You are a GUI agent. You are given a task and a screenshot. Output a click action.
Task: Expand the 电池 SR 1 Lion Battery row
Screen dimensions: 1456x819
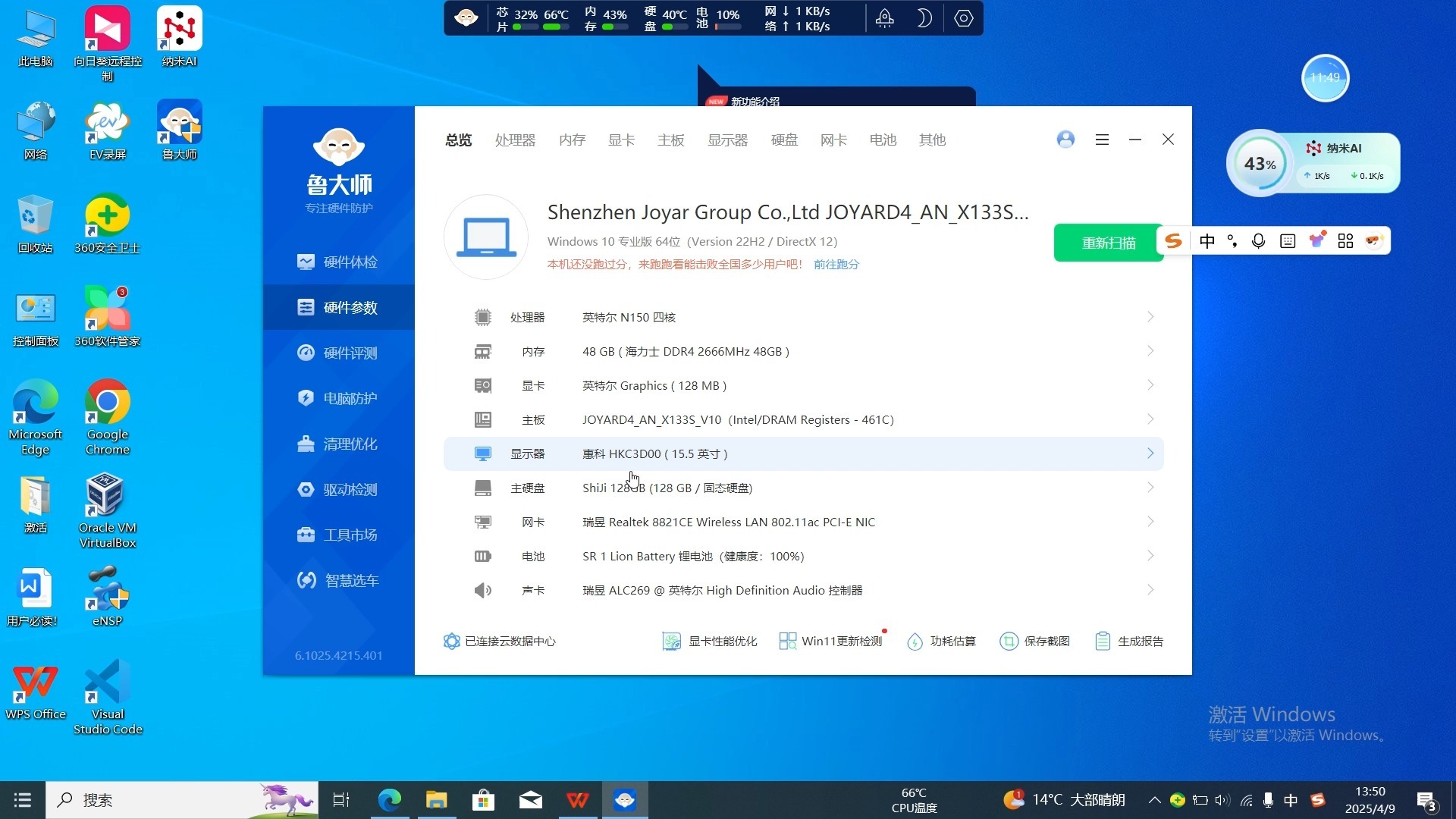(x=804, y=556)
